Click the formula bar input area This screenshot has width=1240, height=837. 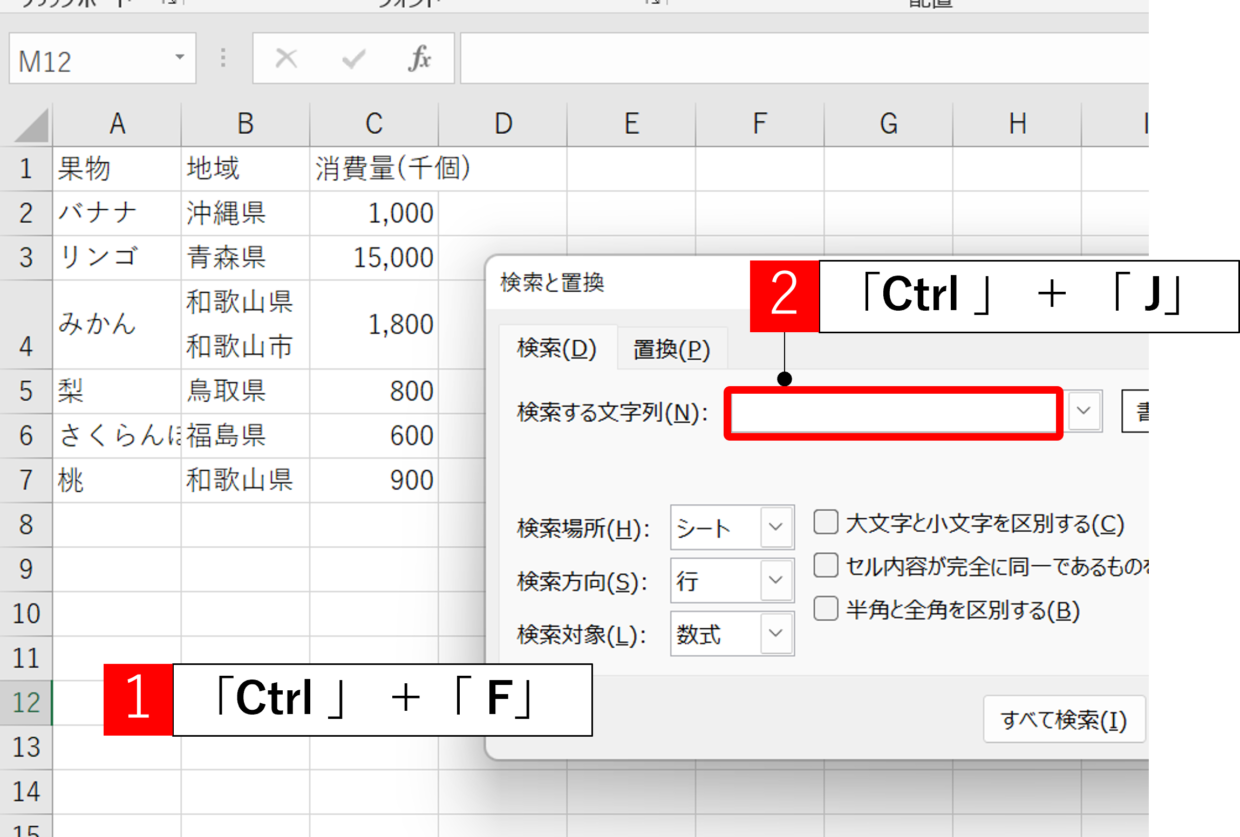(800, 60)
